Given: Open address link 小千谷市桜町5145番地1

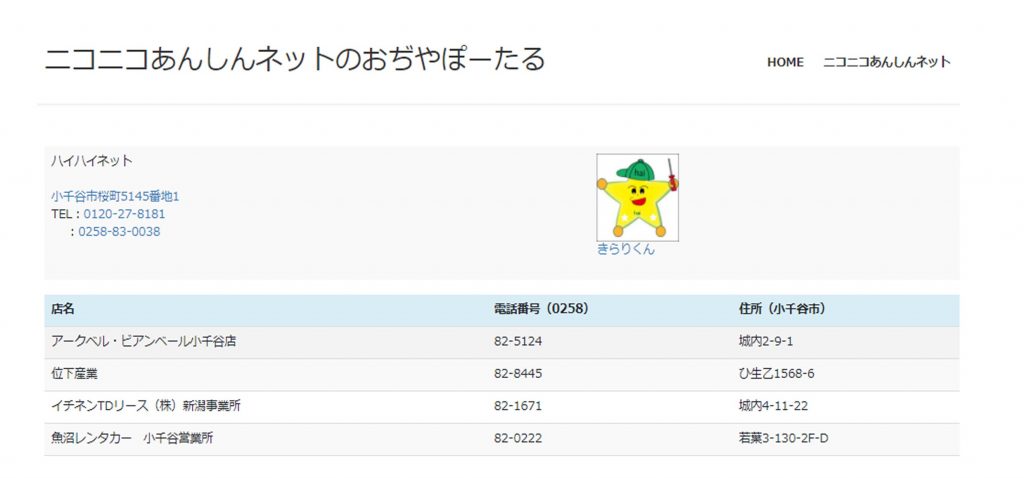Looking at the screenshot, I should tap(115, 196).
